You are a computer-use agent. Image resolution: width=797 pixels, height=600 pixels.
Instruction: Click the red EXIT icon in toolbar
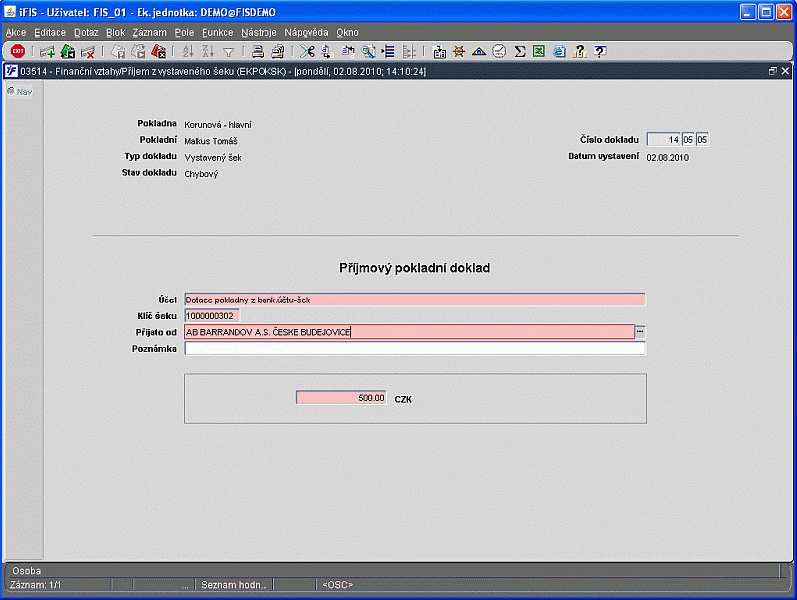point(18,51)
